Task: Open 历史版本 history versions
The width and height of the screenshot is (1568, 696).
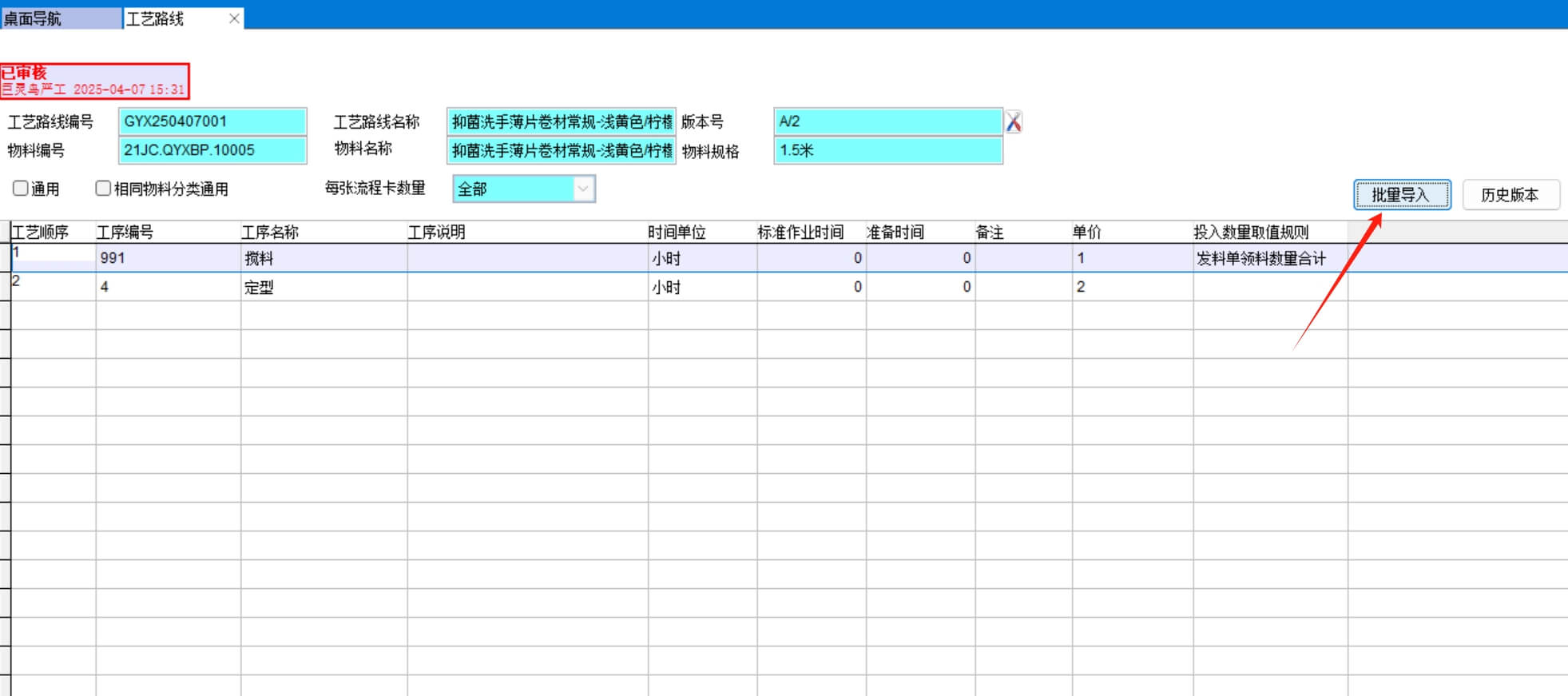Action: 1510,195
